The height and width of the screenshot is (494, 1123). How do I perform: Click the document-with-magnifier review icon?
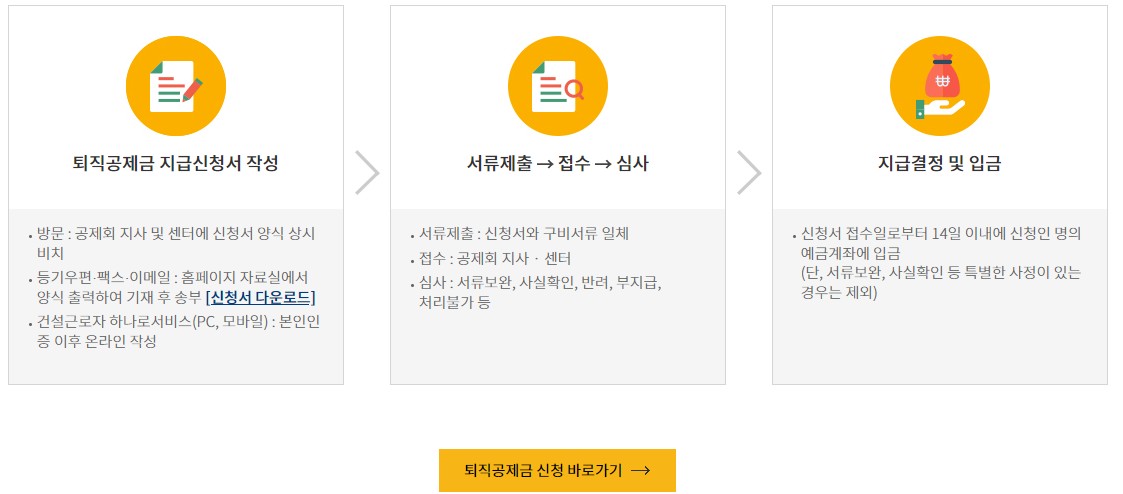point(558,86)
